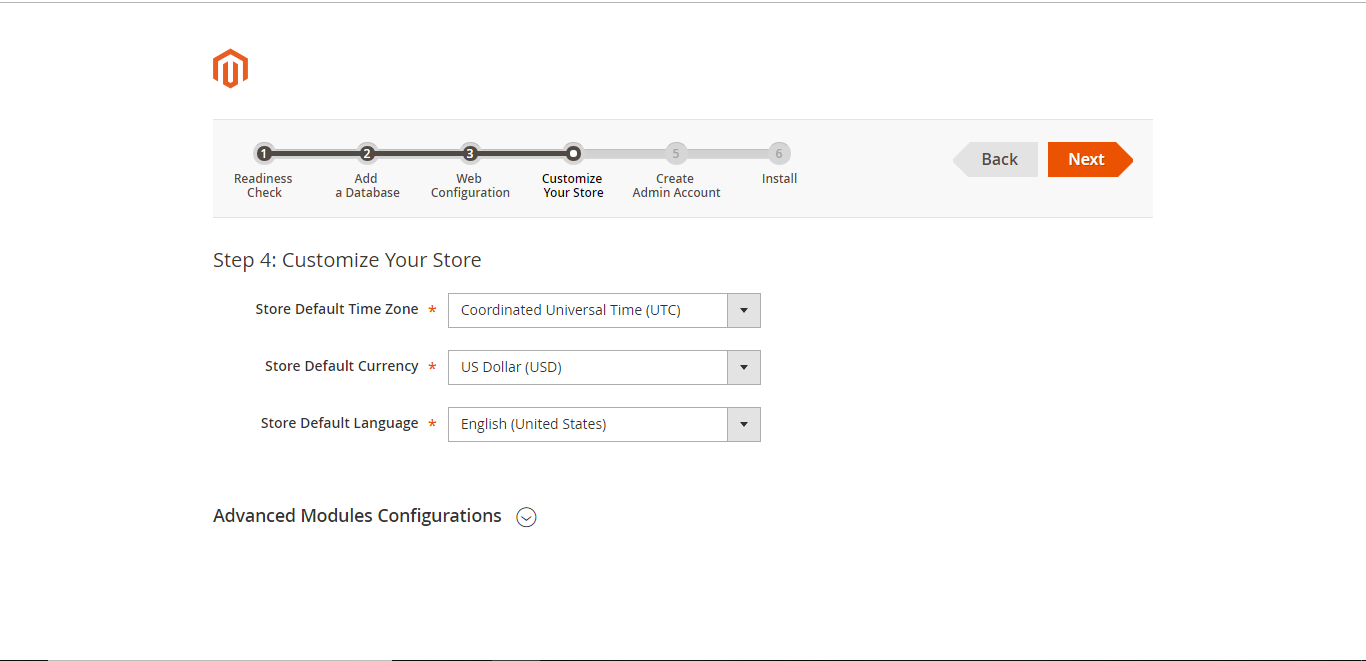Image resolution: width=1366 pixels, height=661 pixels.
Task: Click step 3 Web Configuration circle
Action: coord(470,154)
